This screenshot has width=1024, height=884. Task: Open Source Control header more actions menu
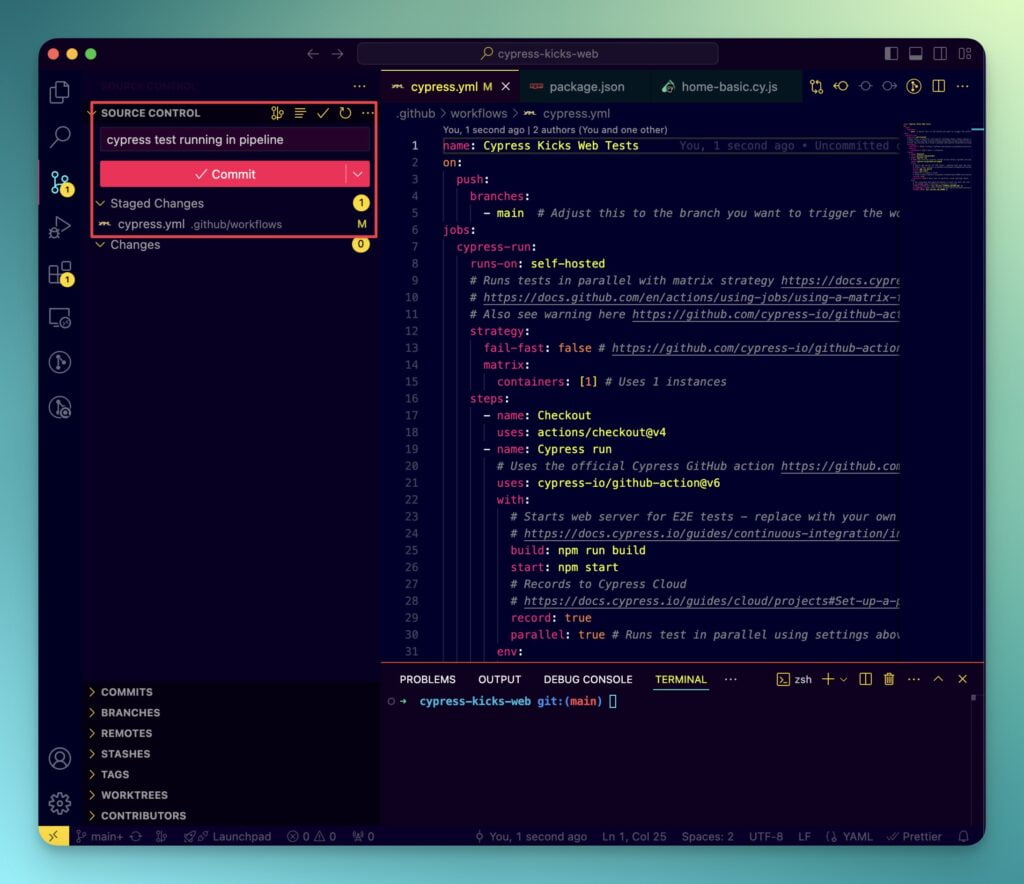(x=368, y=113)
